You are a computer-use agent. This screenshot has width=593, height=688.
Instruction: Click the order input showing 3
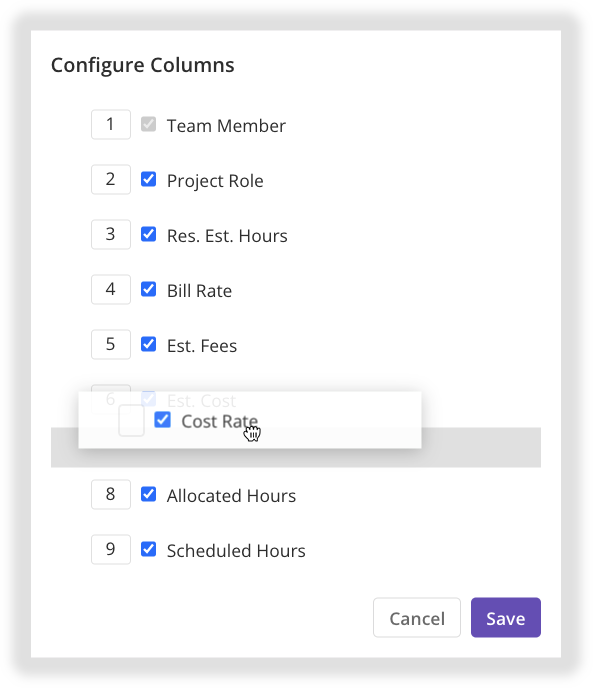tap(111, 234)
